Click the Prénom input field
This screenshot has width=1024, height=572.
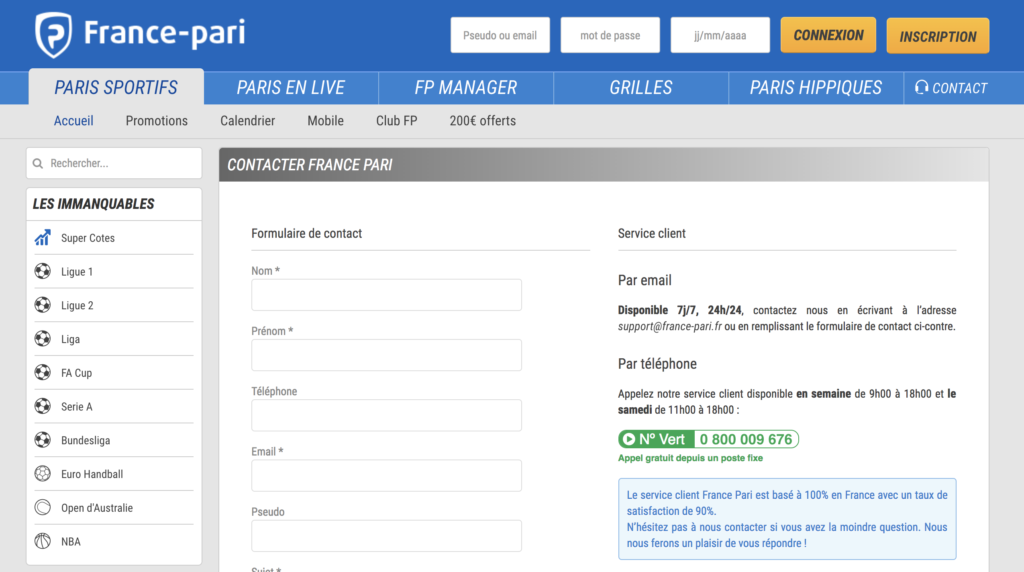pyautogui.click(x=387, y=355)
